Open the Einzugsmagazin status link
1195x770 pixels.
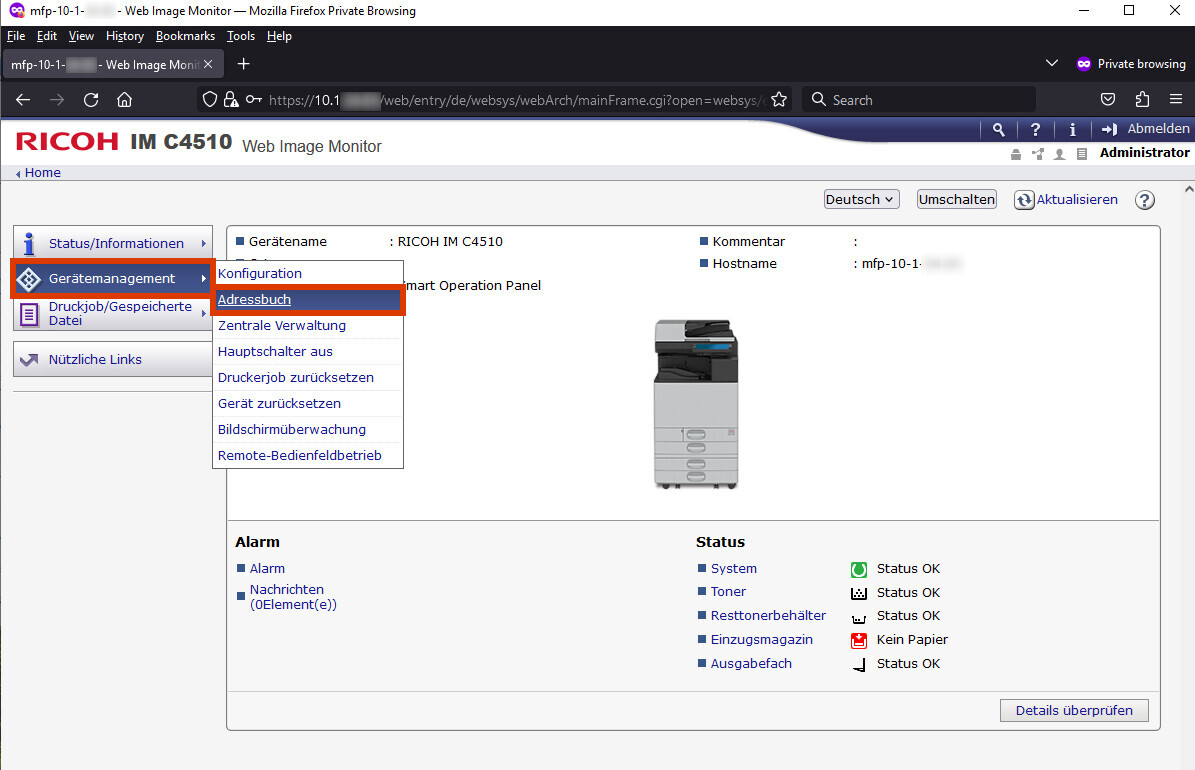click(x=761, y=640)
